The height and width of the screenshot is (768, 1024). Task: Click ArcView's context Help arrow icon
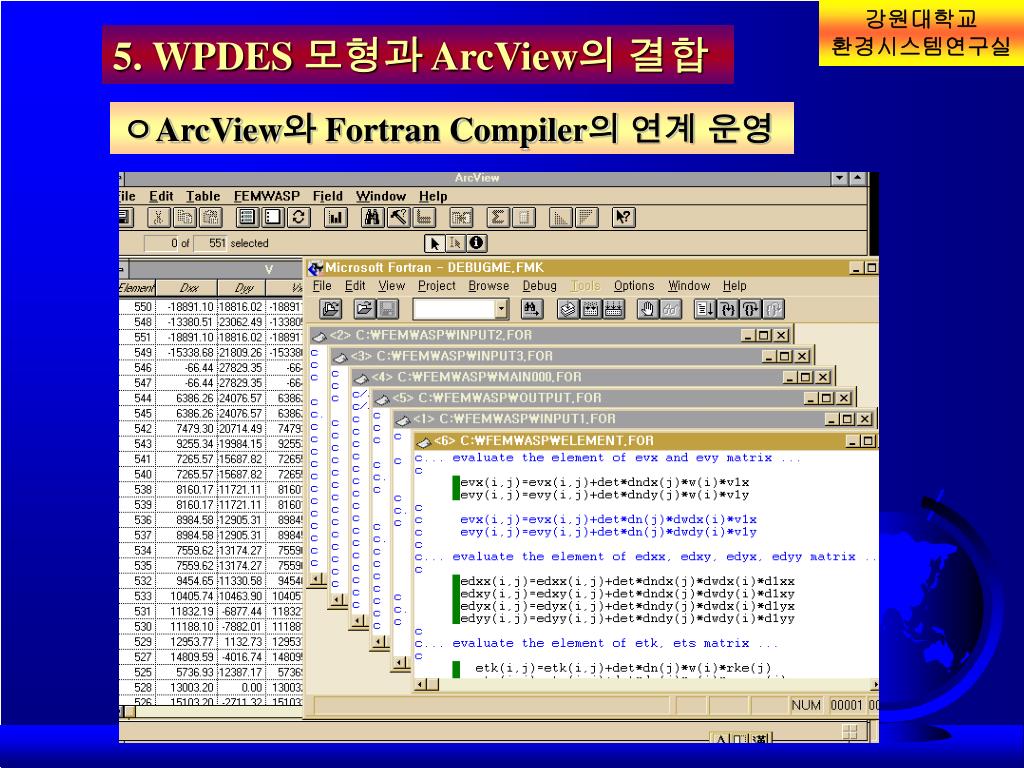623,217
